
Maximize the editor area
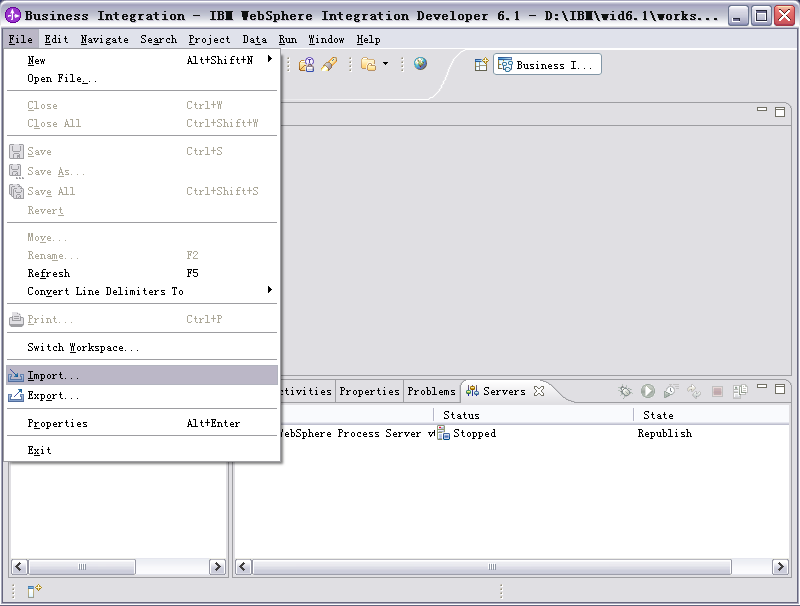[780, 112]
